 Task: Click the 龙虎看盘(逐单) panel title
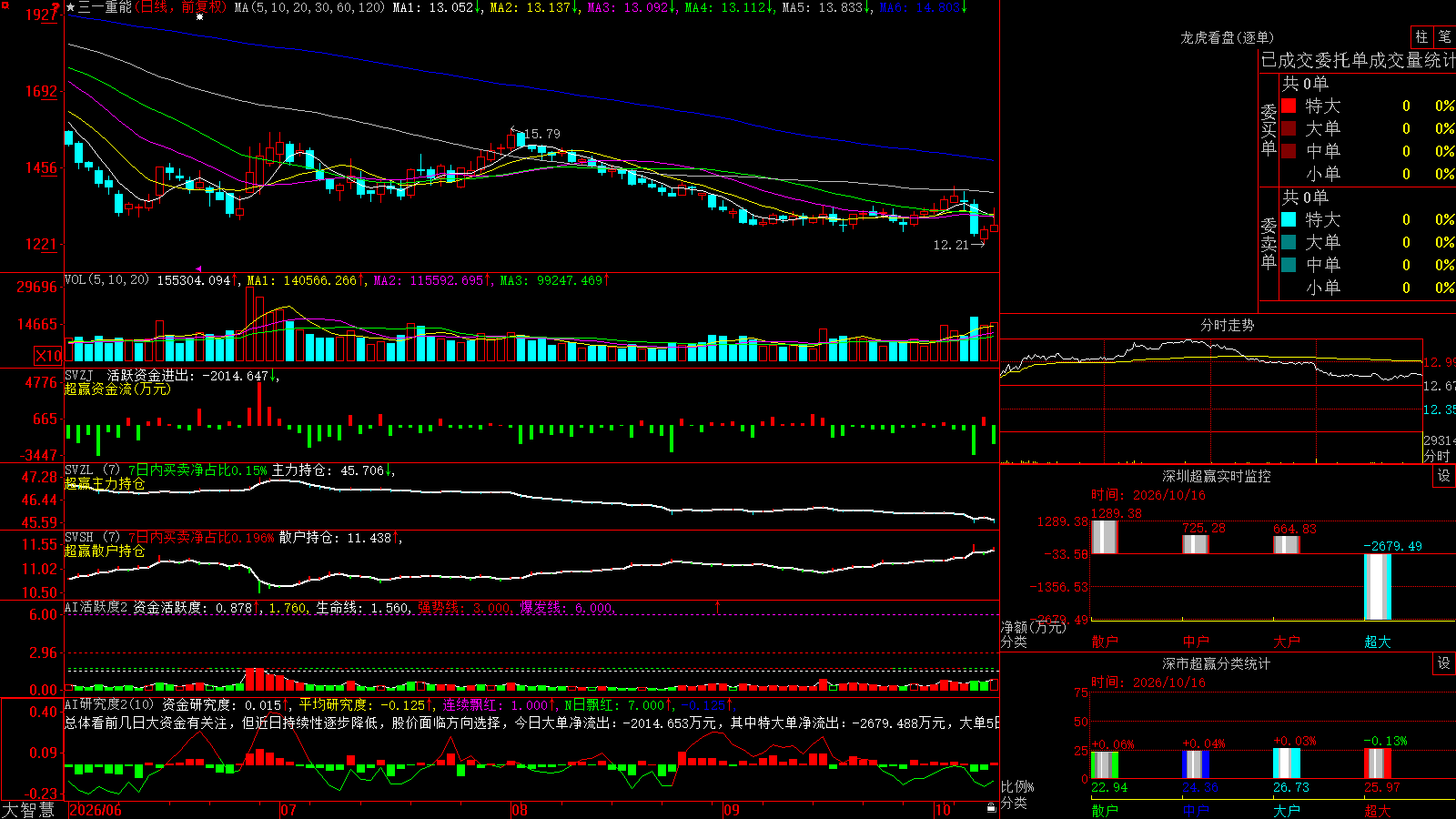(1228, 37)
